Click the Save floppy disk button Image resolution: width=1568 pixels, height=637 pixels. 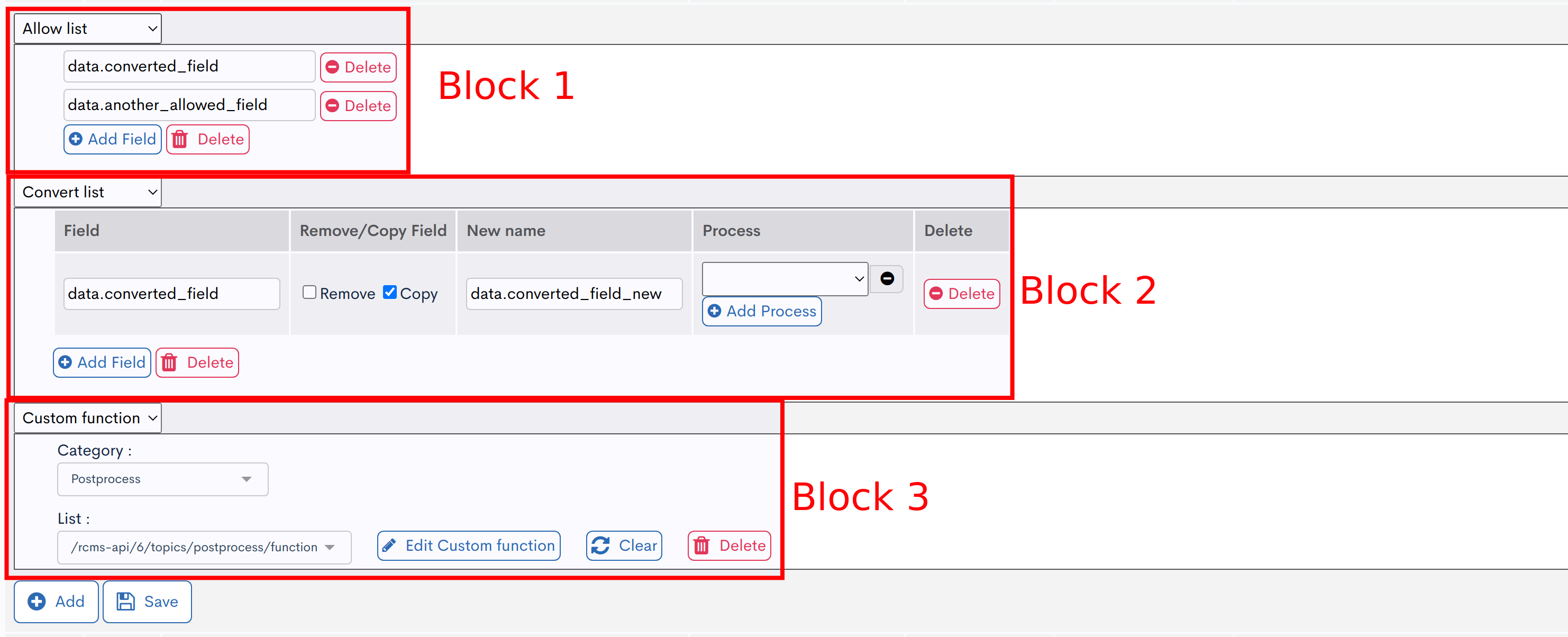147,602
